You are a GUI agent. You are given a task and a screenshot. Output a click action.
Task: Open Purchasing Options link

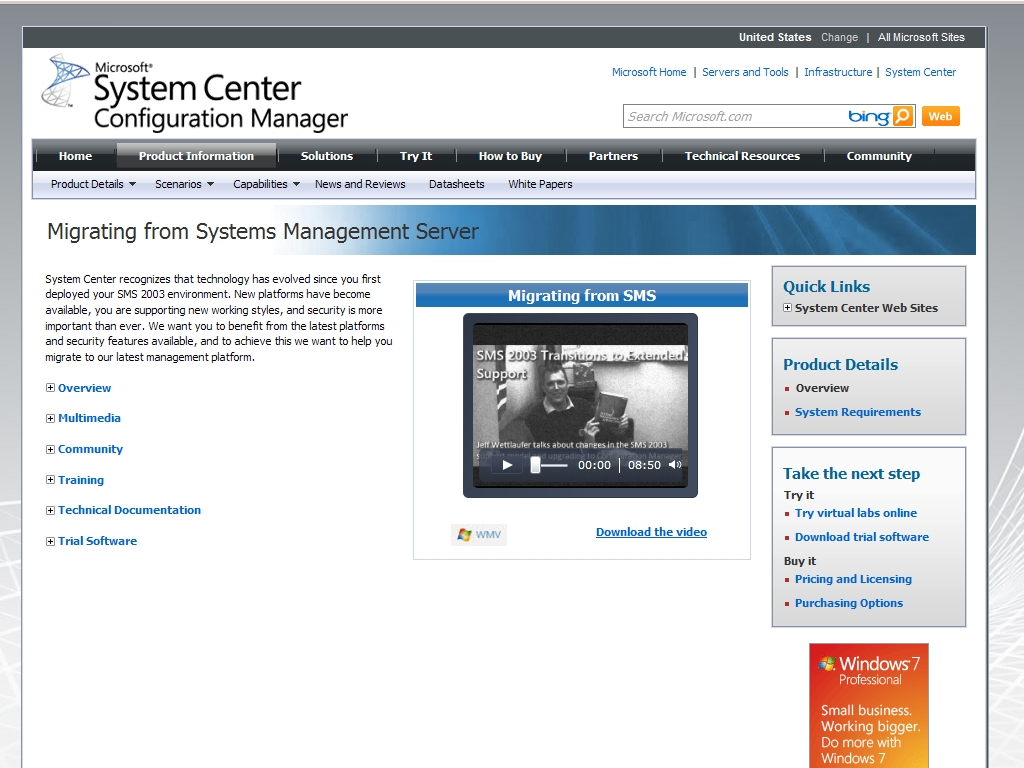(848, 603)
